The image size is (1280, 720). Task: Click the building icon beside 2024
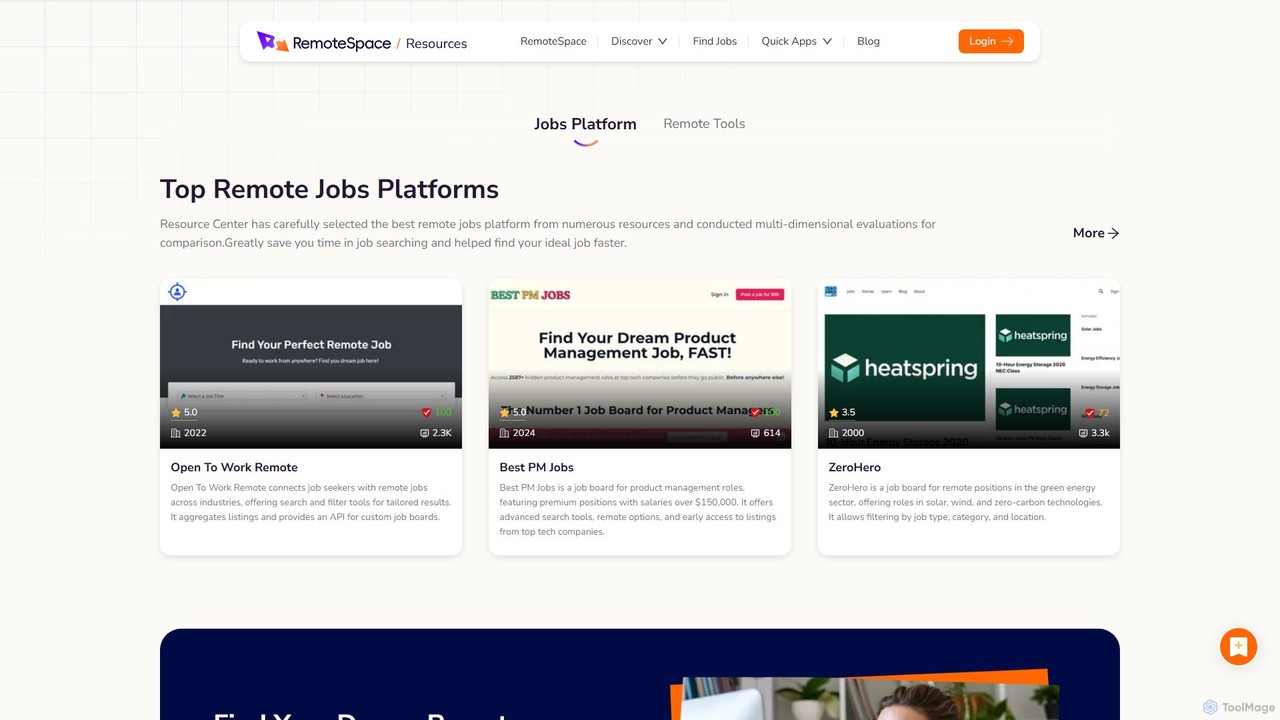pyautogui.click(x=505, y=433)
